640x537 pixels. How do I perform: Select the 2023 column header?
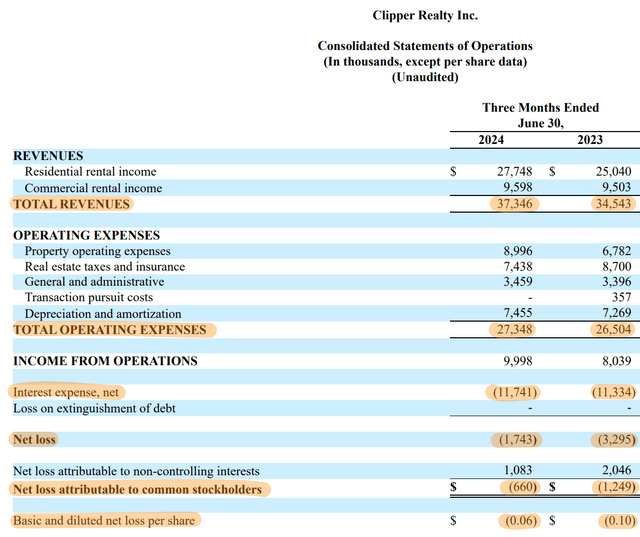pyautogui.click(x=590, y=140)
